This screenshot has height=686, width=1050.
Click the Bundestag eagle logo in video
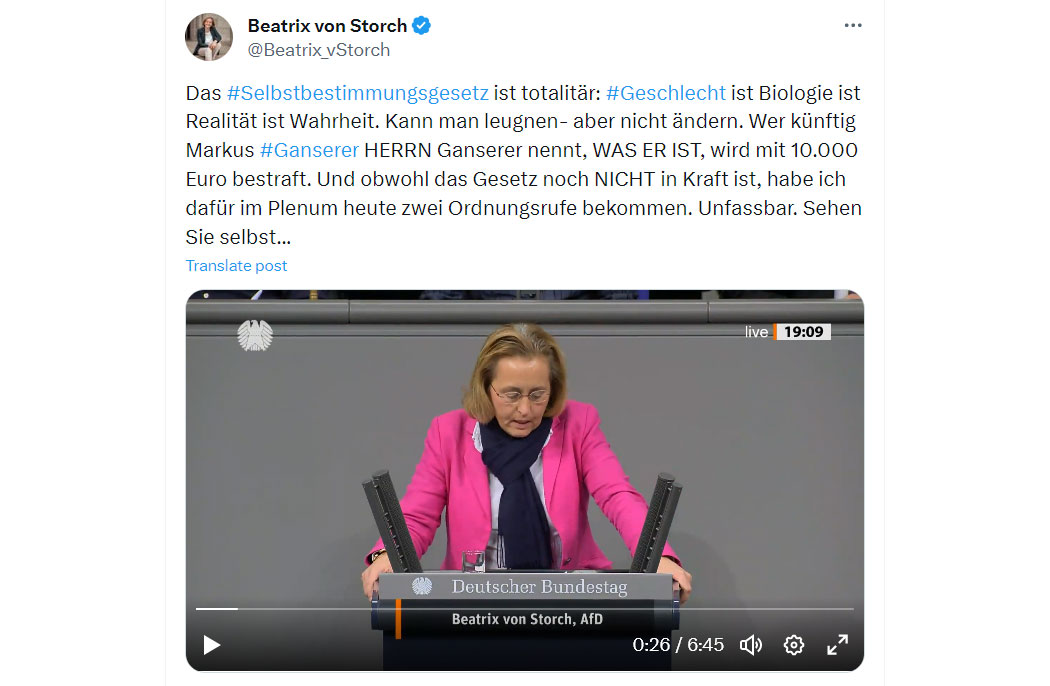pos(255,335)
